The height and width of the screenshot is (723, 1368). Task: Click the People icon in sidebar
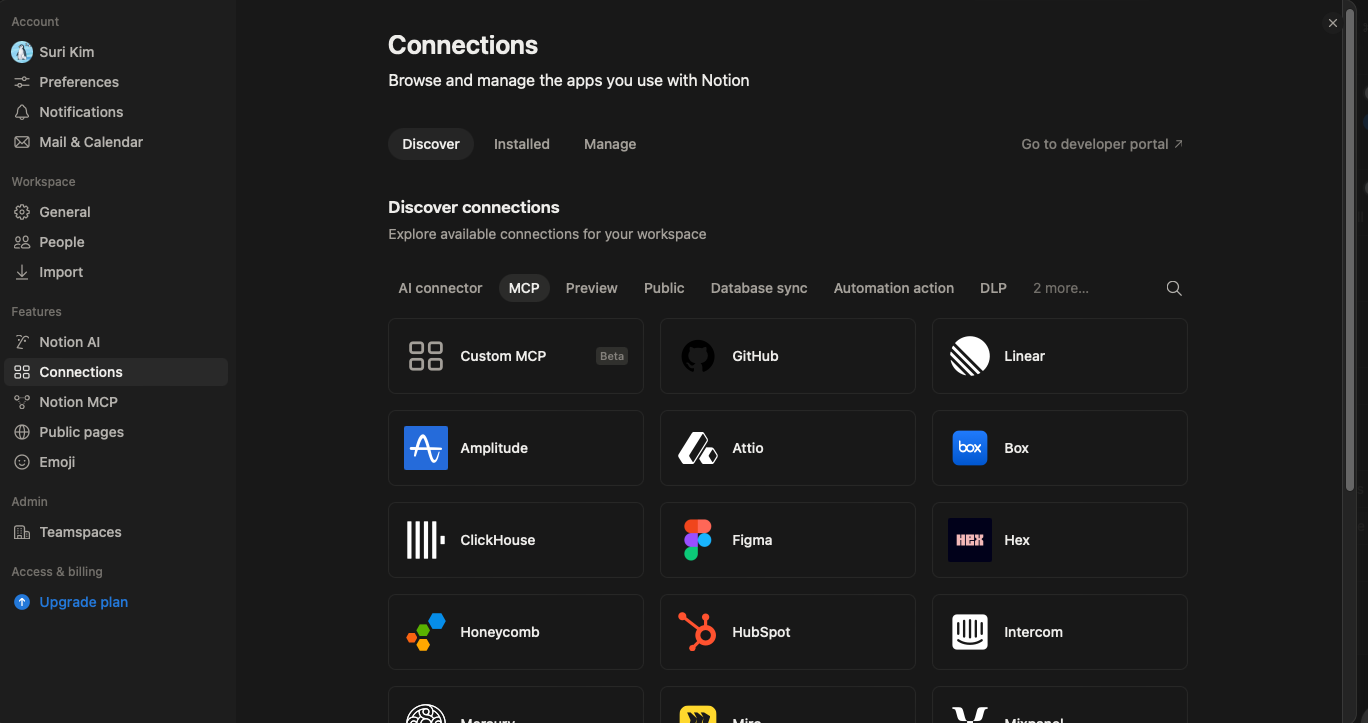coord(22,242)
